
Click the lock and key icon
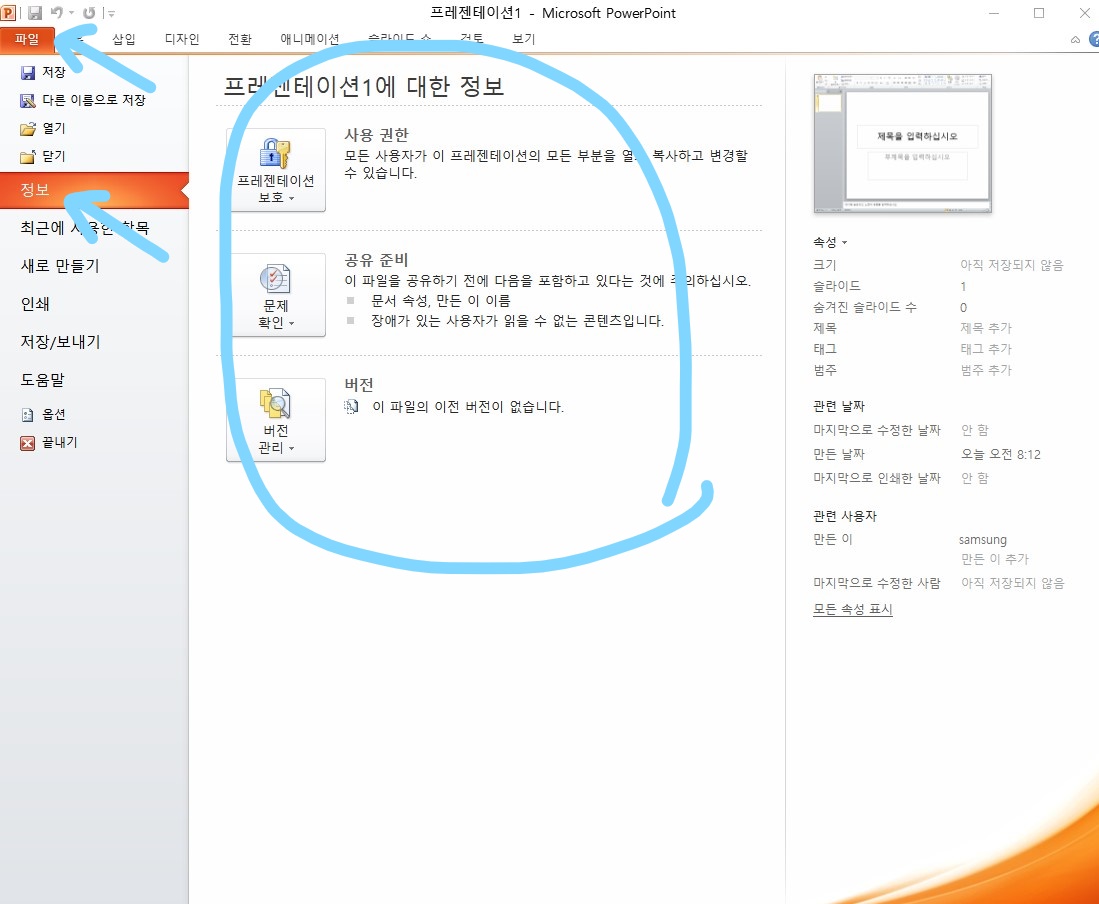tap(275, 153)
